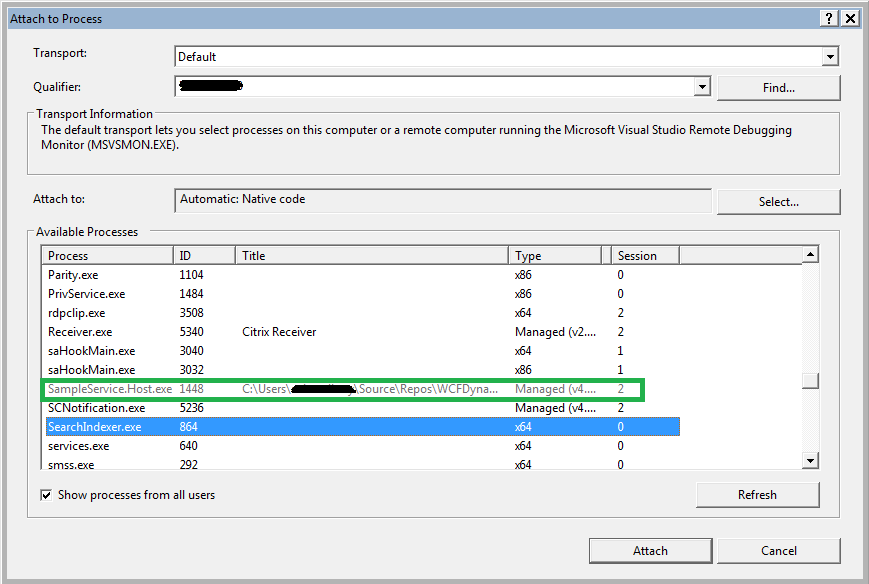Click the SampleService.Host.exe path title cell

tap(370, 389)
